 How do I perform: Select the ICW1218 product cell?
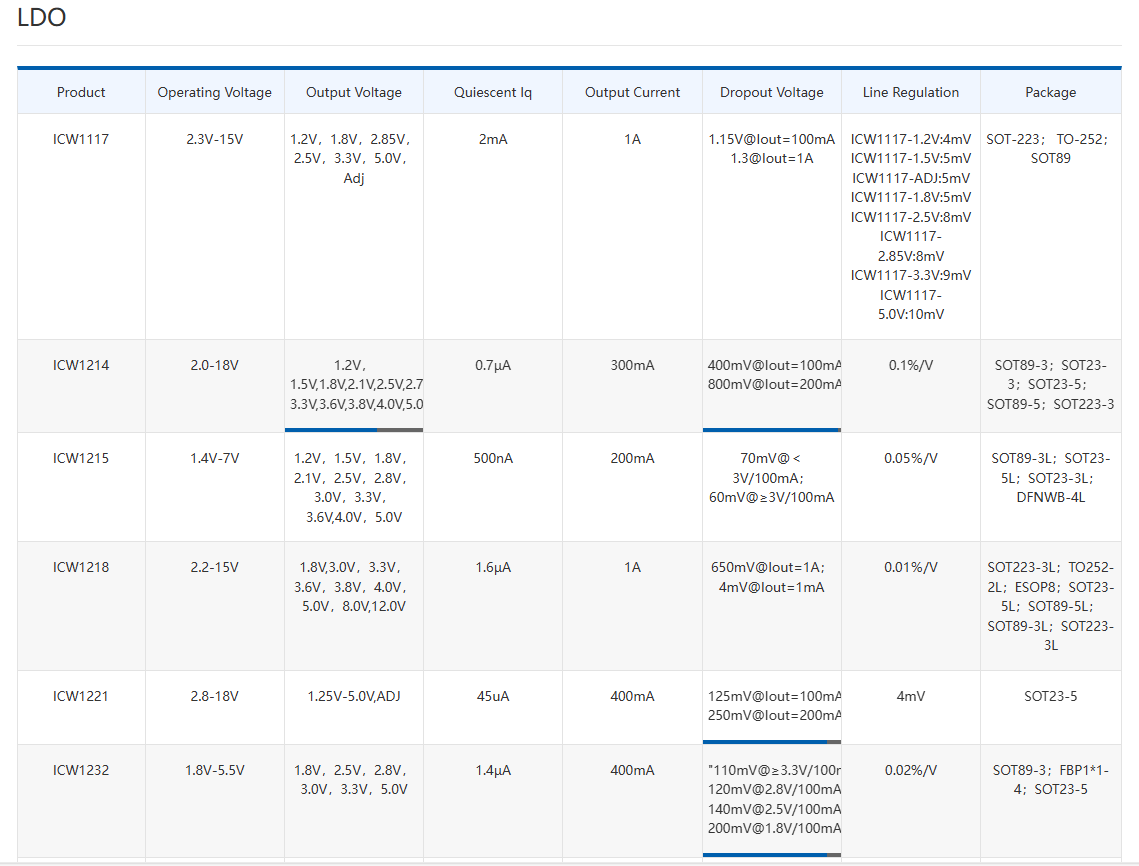[x=81, y=567]
